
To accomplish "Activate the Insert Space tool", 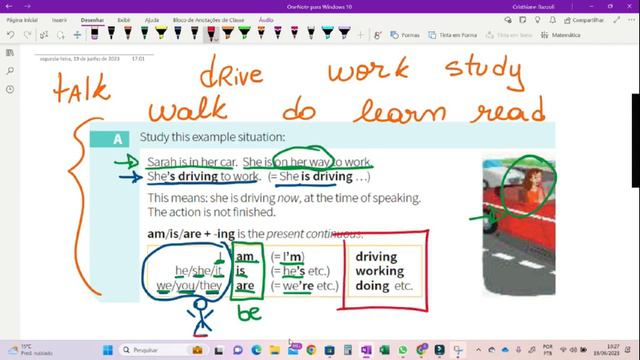I will (77, 35).
